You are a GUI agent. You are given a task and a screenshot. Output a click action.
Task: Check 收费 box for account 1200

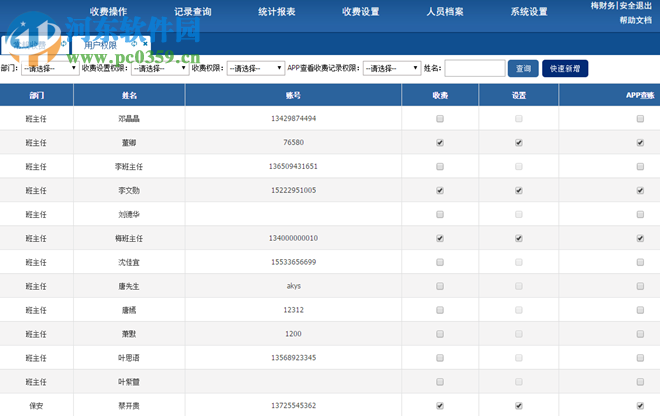(440, 334)
